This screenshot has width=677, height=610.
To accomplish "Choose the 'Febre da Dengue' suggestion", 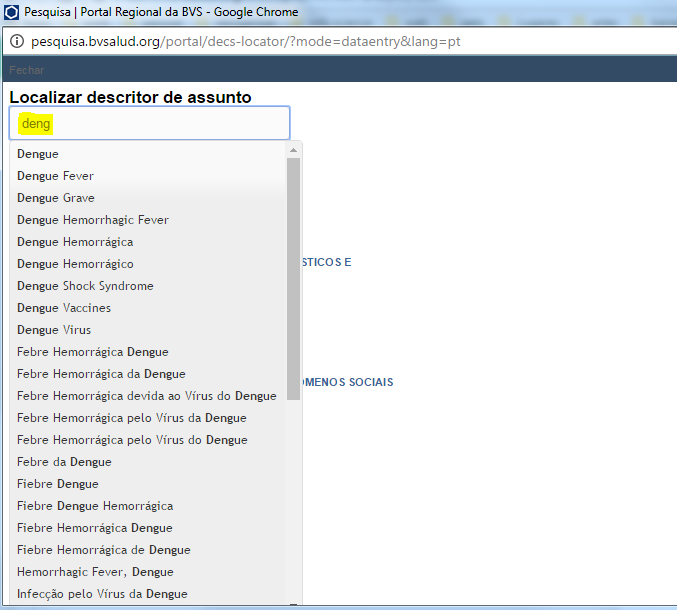I will pos(148,462).
